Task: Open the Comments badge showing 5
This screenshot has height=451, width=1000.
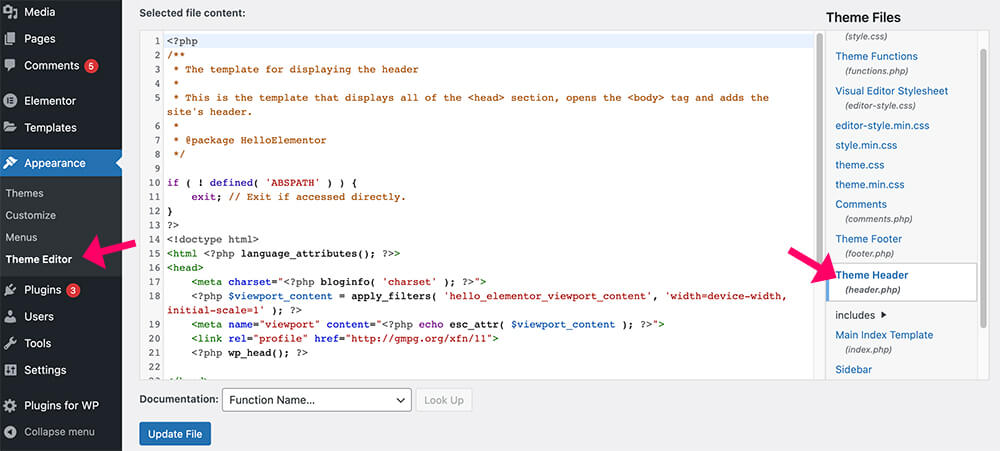Action: click(91, 66)
